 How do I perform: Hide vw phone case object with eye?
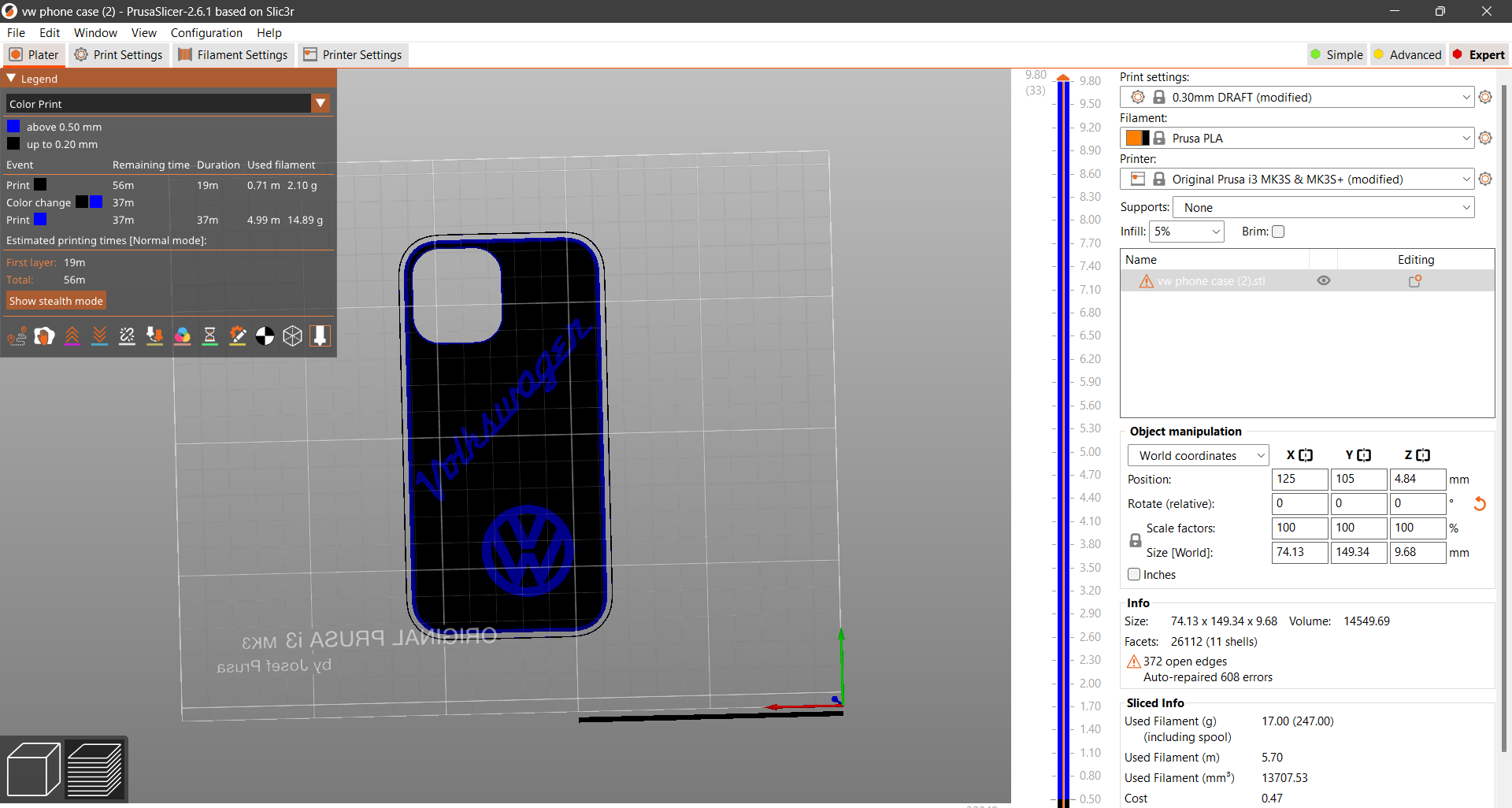point(1324,281)
